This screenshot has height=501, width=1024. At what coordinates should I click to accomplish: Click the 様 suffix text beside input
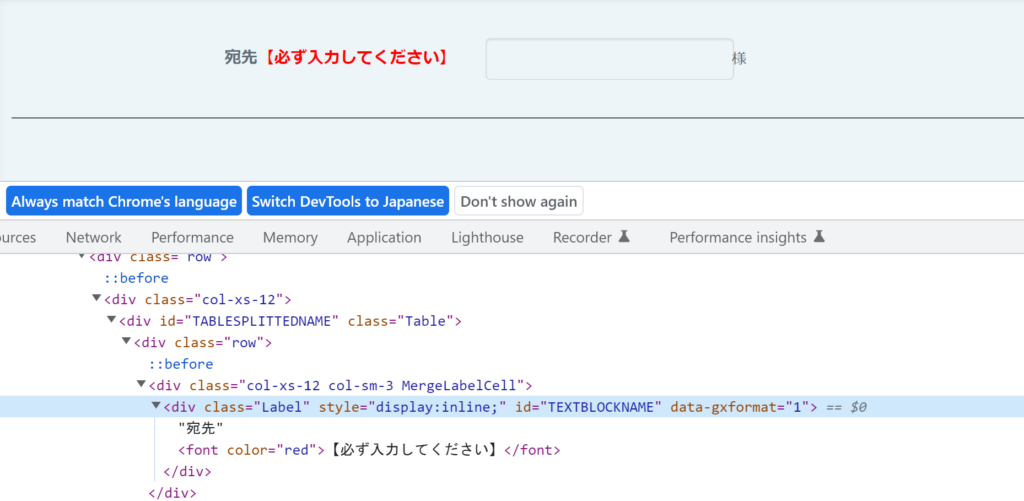(739, 58)
